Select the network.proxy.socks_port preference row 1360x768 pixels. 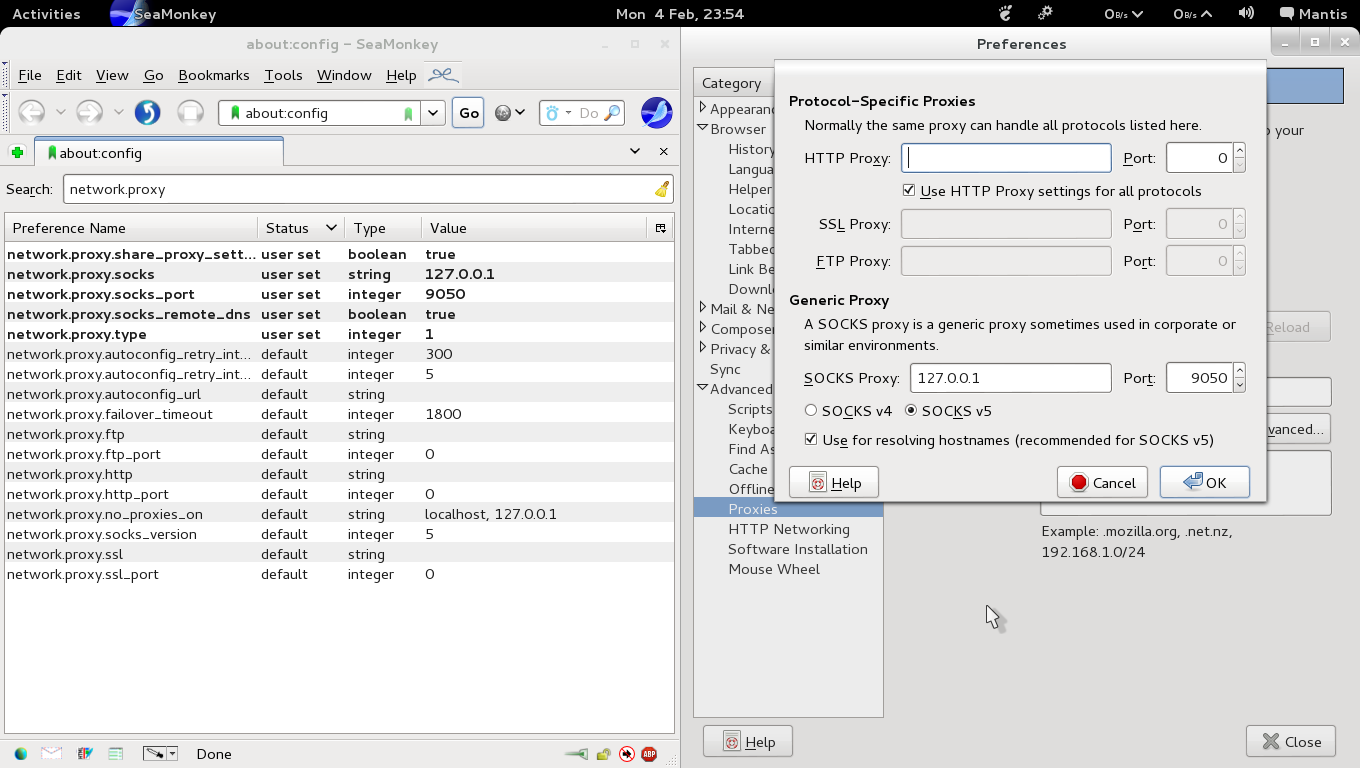[340, 294]
